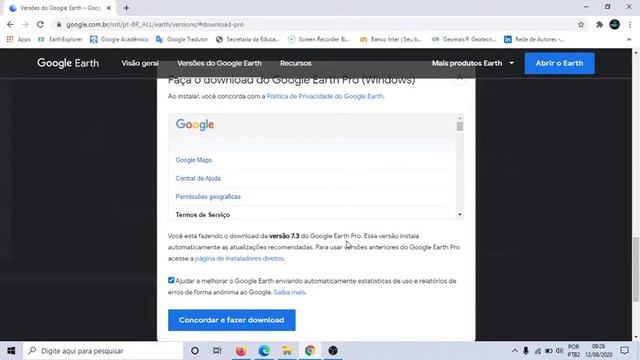Click the page vertical scrollbar thumb

point(636,269)
